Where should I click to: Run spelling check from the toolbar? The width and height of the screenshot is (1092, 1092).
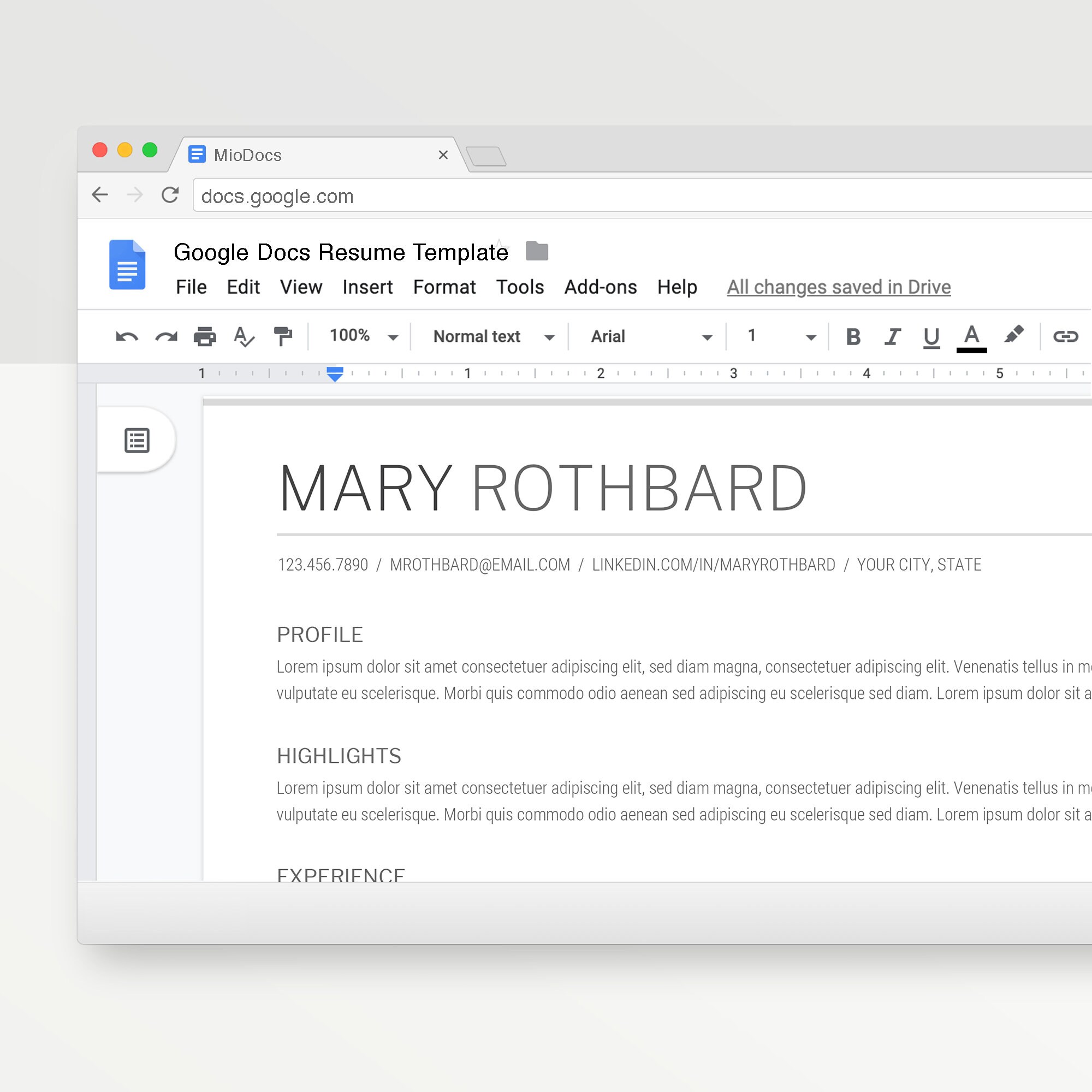(243, 336)
